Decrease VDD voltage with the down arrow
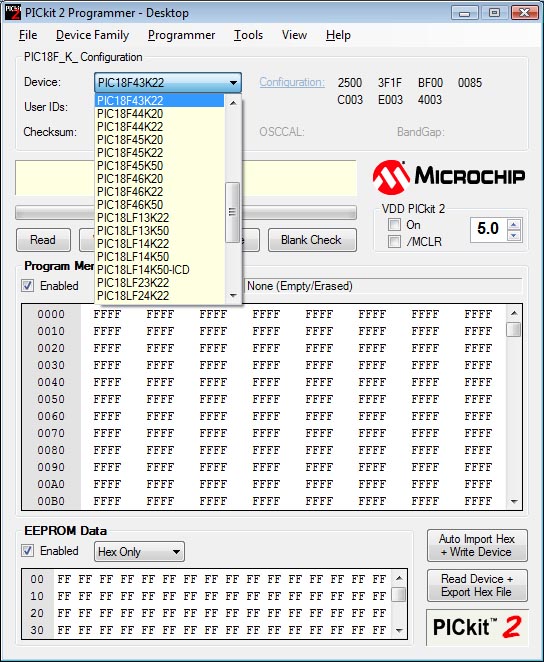 pos(514,236)
